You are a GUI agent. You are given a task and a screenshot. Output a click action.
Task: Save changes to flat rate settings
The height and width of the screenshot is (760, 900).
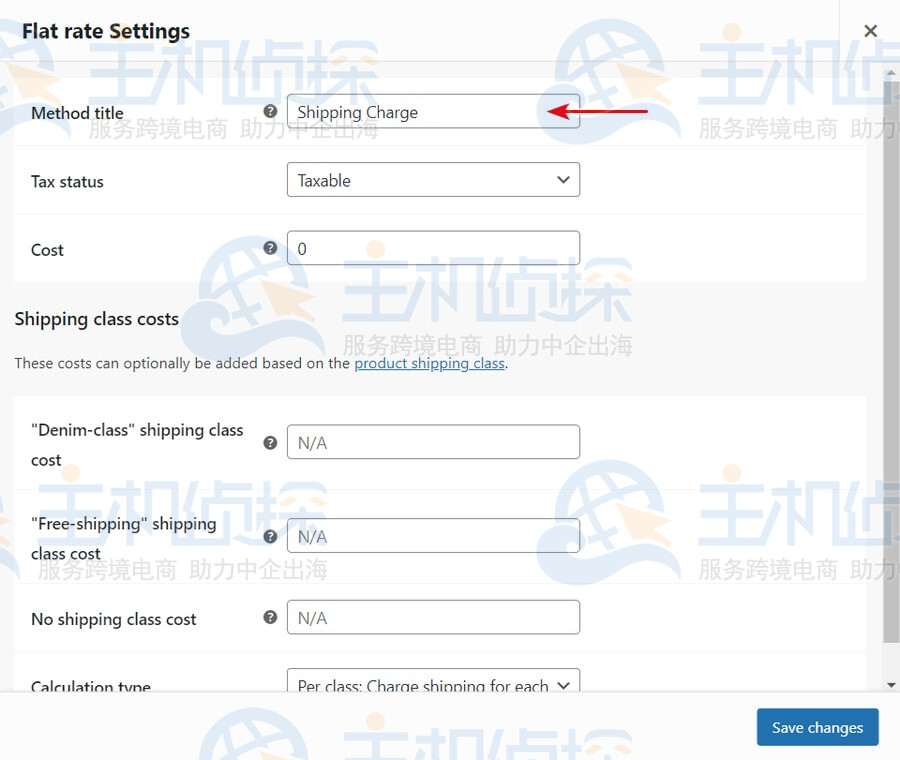click(817, 727)
